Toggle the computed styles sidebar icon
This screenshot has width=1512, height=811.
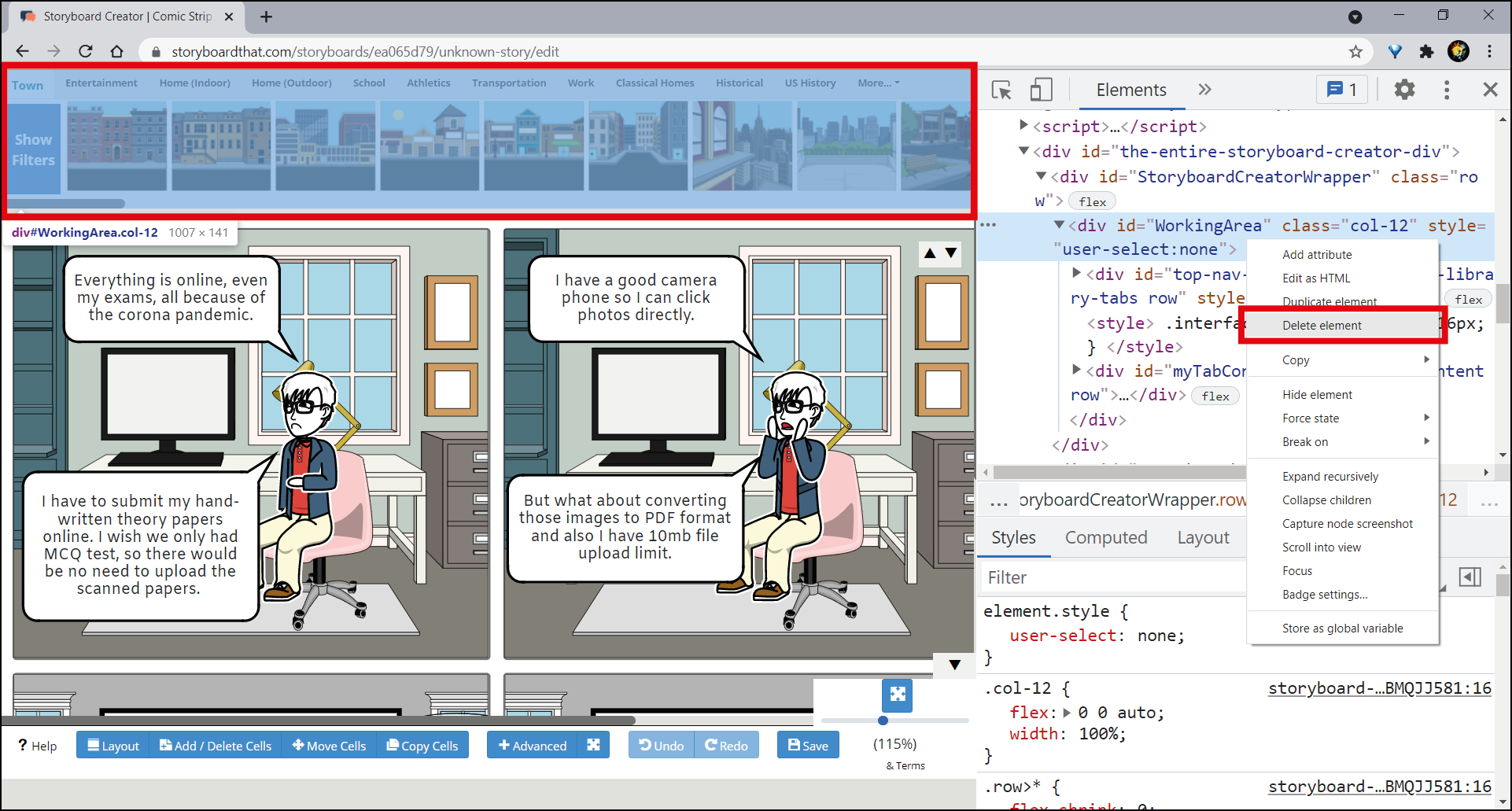coord(1470,577)
